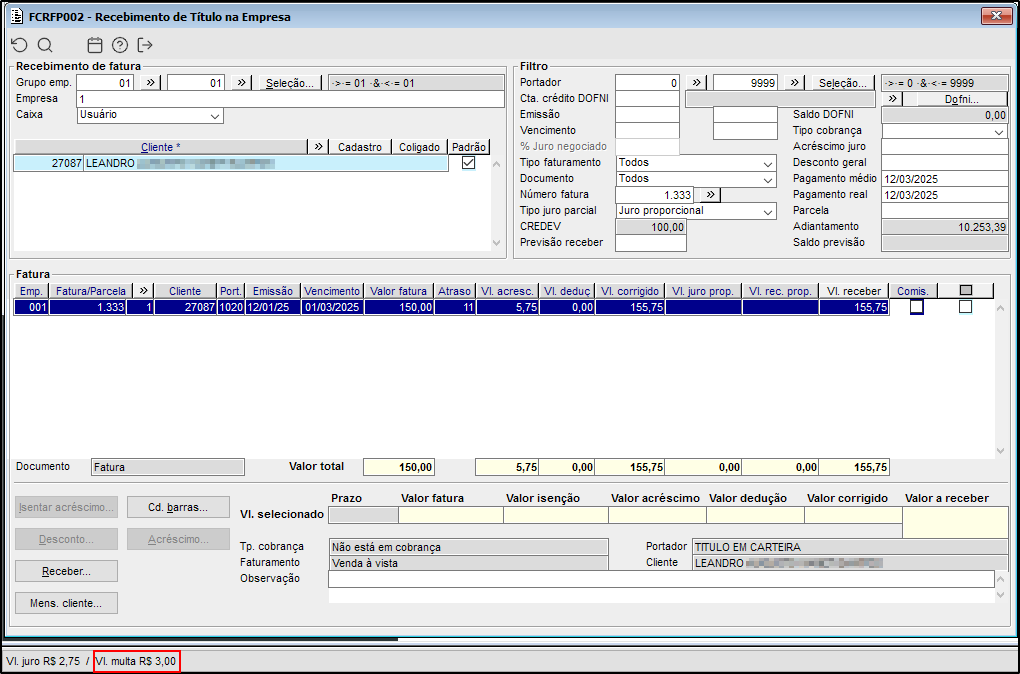The image size is (1020, 674).
Task: Click Emissão start date field in Filtro
Action: click(647, 115)
